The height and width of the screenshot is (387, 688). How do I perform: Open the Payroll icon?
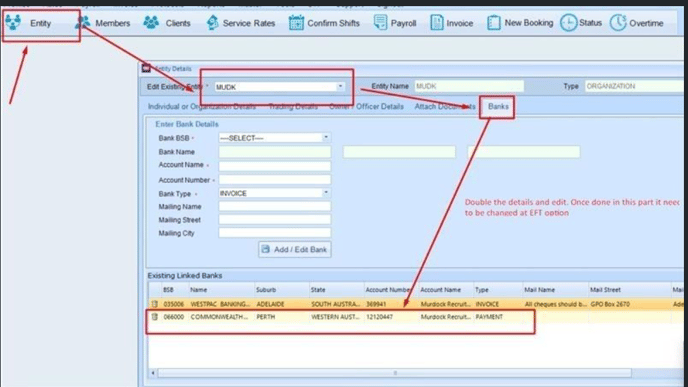tap(380, 22)
